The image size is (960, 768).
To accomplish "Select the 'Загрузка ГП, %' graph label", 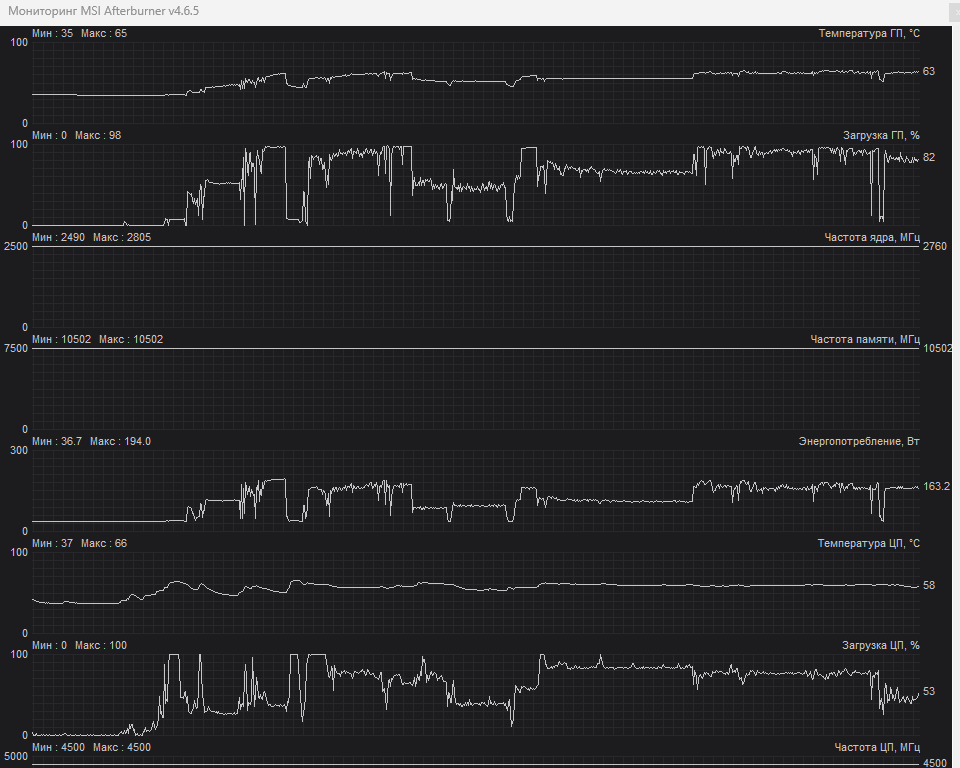I will pos(881,135).
